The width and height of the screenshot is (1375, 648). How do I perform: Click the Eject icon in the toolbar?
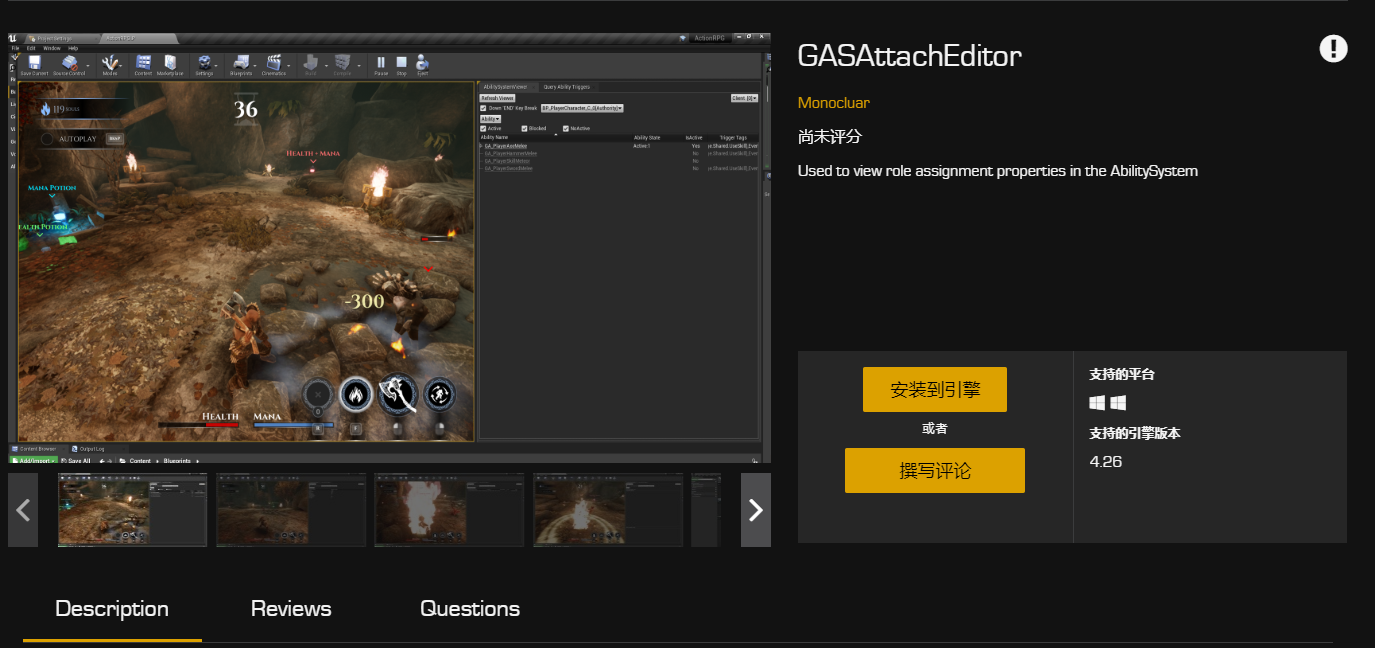click(421, 64)
